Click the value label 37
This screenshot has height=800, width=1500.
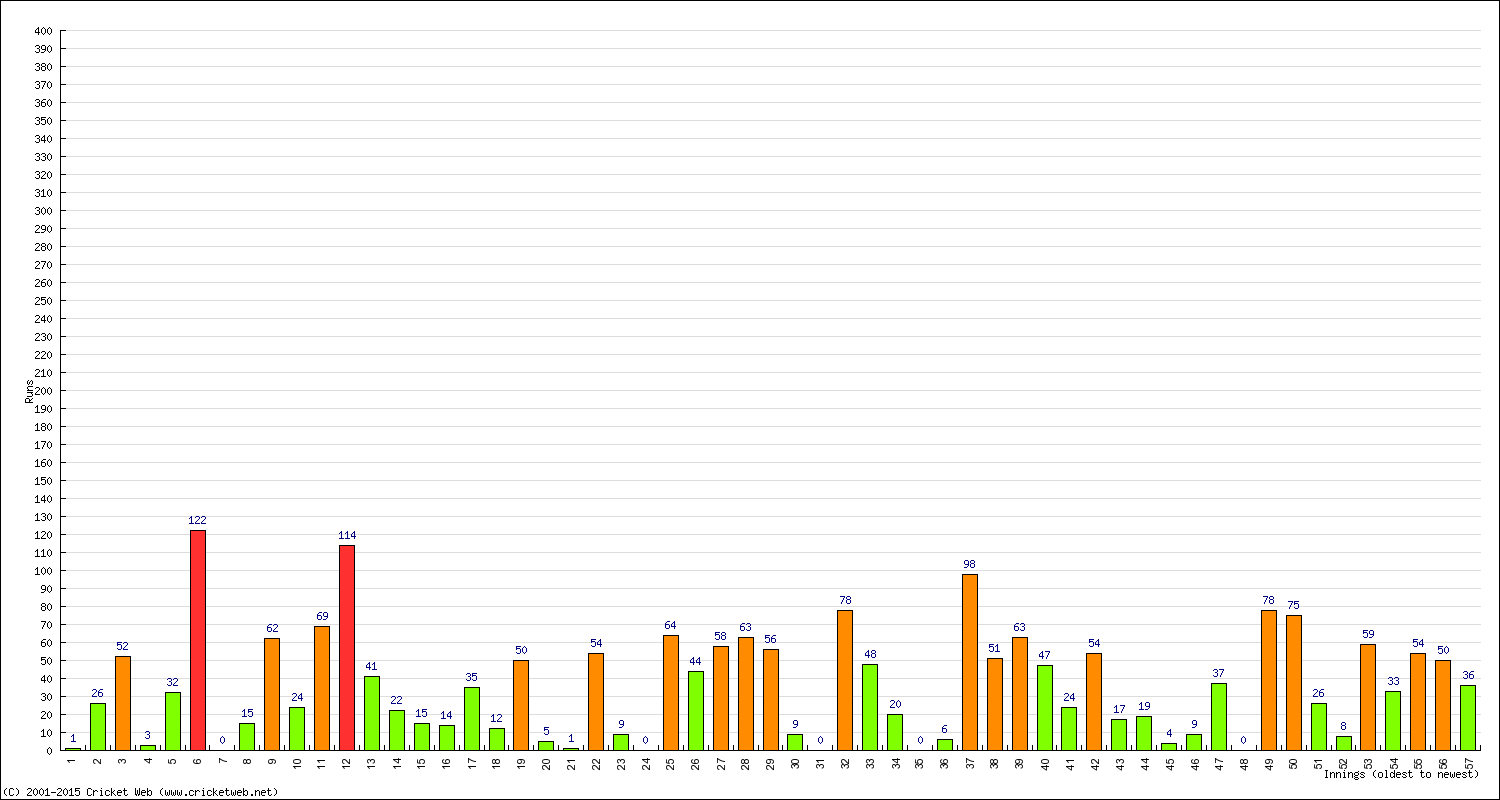pos(1219,673)
